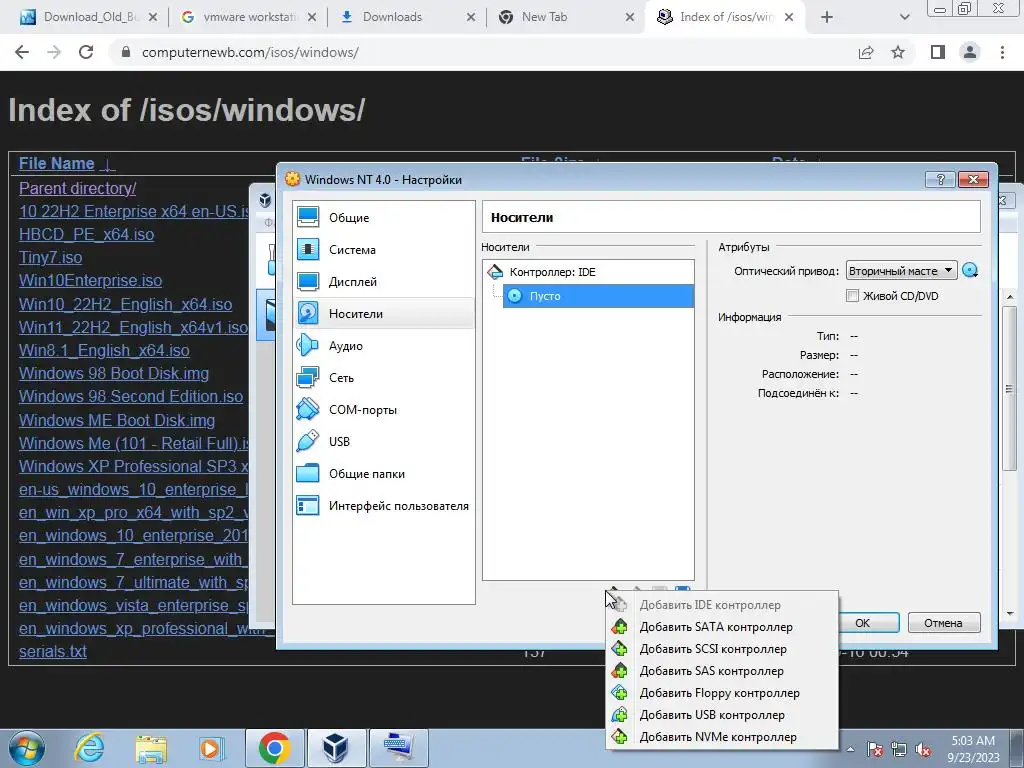Open a new Chrome tab plus
The height and width of the screenshot is (768, 1024).
[x=827, y=17]
